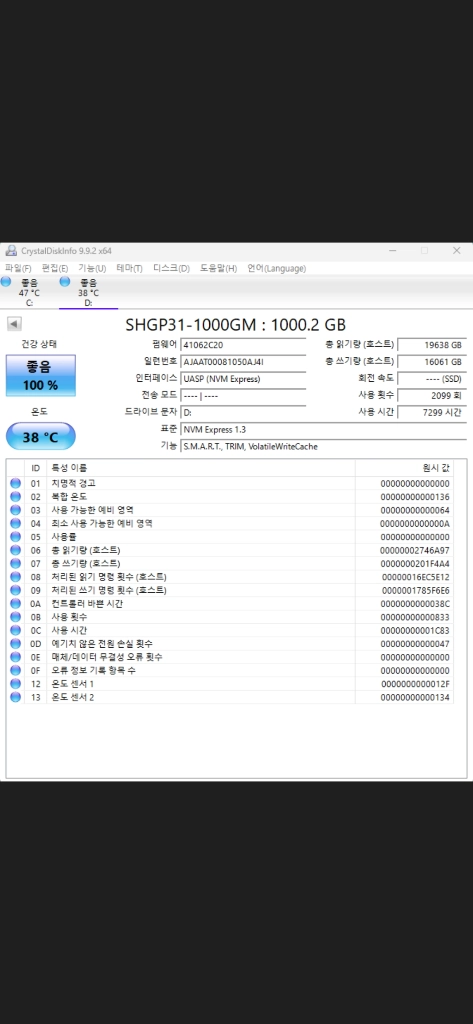Click status icon for 05 사용률
Viewport: 473px width, 1024px height.
click(16, 537)
